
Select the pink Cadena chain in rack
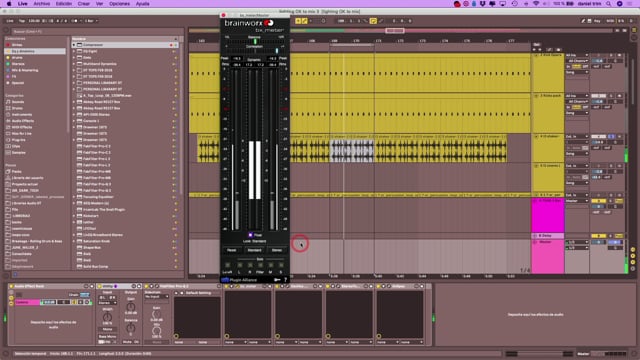tap(27, 302)
